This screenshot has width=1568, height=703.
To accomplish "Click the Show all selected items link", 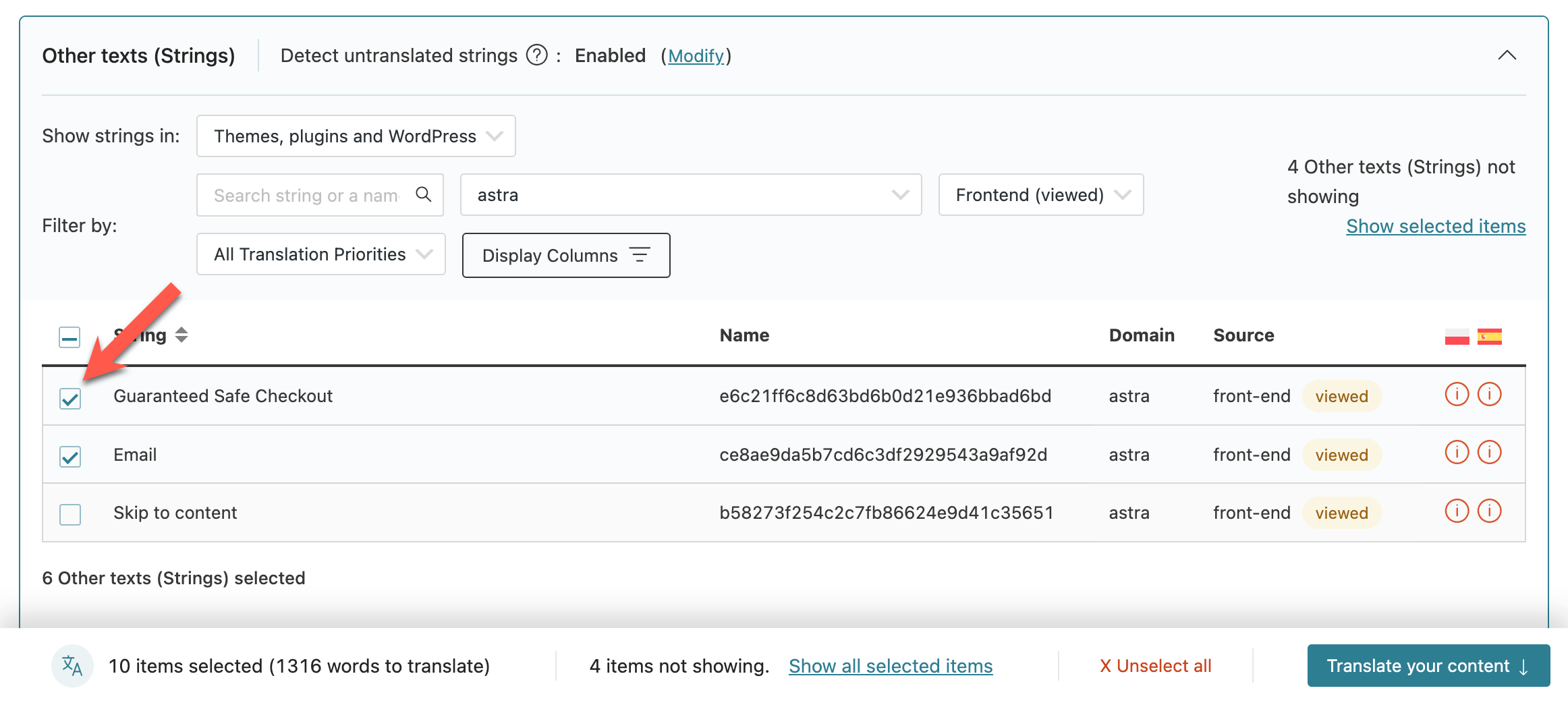I will point(890,666).
